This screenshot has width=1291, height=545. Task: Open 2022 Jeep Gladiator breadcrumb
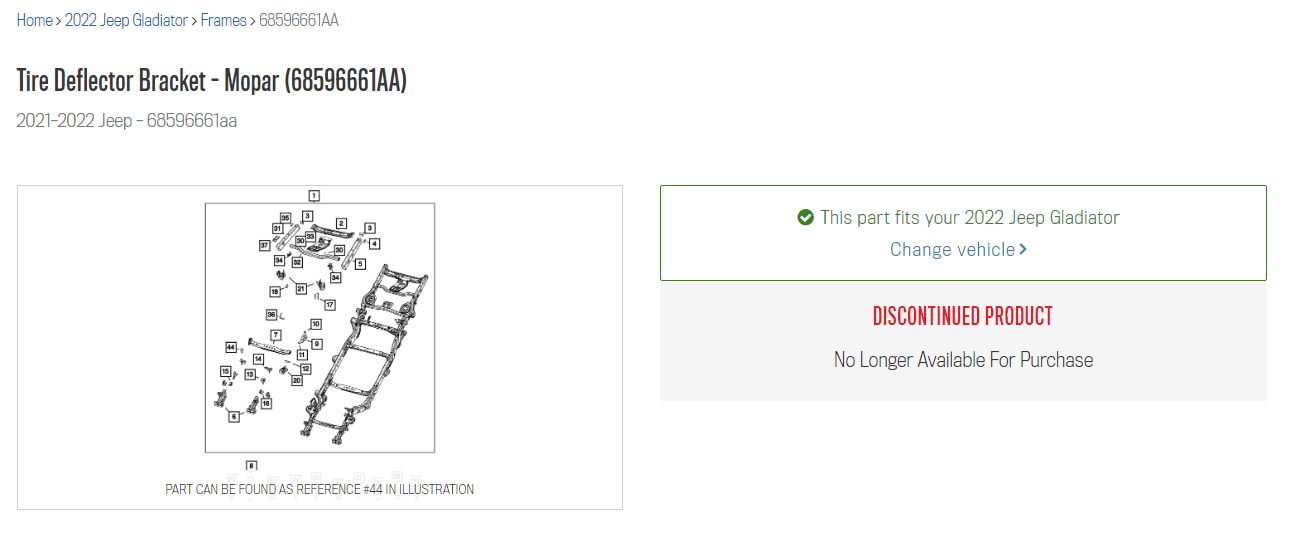126,20
